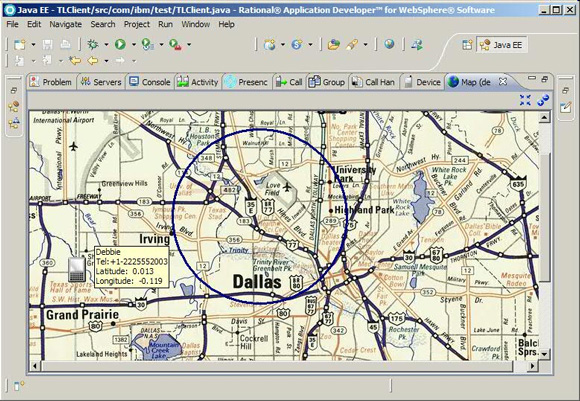
Task: Switch to the Servers tab
Action: pyautogui.click(x=101, y=82)
